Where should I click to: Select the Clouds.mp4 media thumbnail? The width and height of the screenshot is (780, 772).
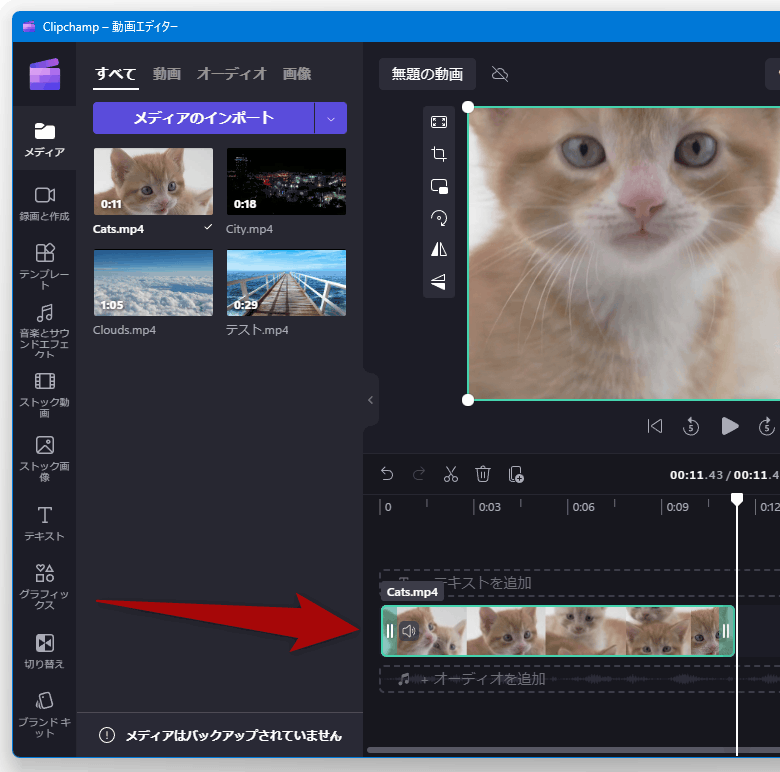[153, 283]
